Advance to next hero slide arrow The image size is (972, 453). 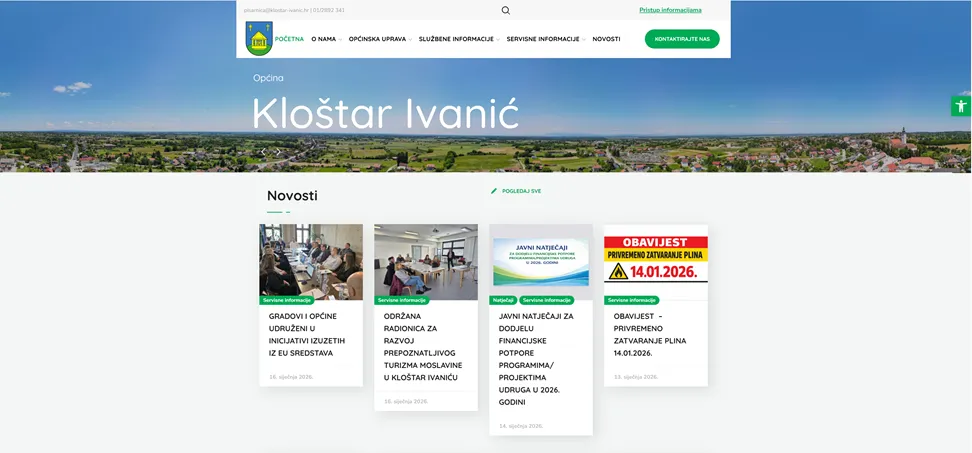pyautogui.click(x=278, y=152)
